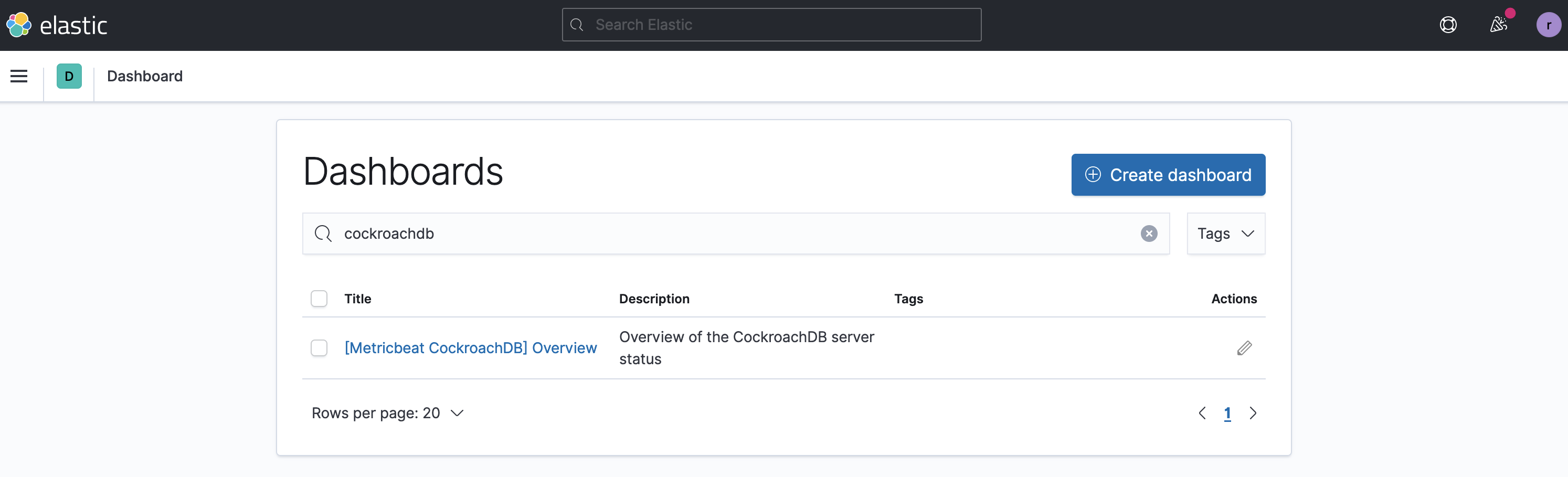Open the user profile avatar menu
1568x477 pixels.
pyautogui.click(x=1549, y=25)
